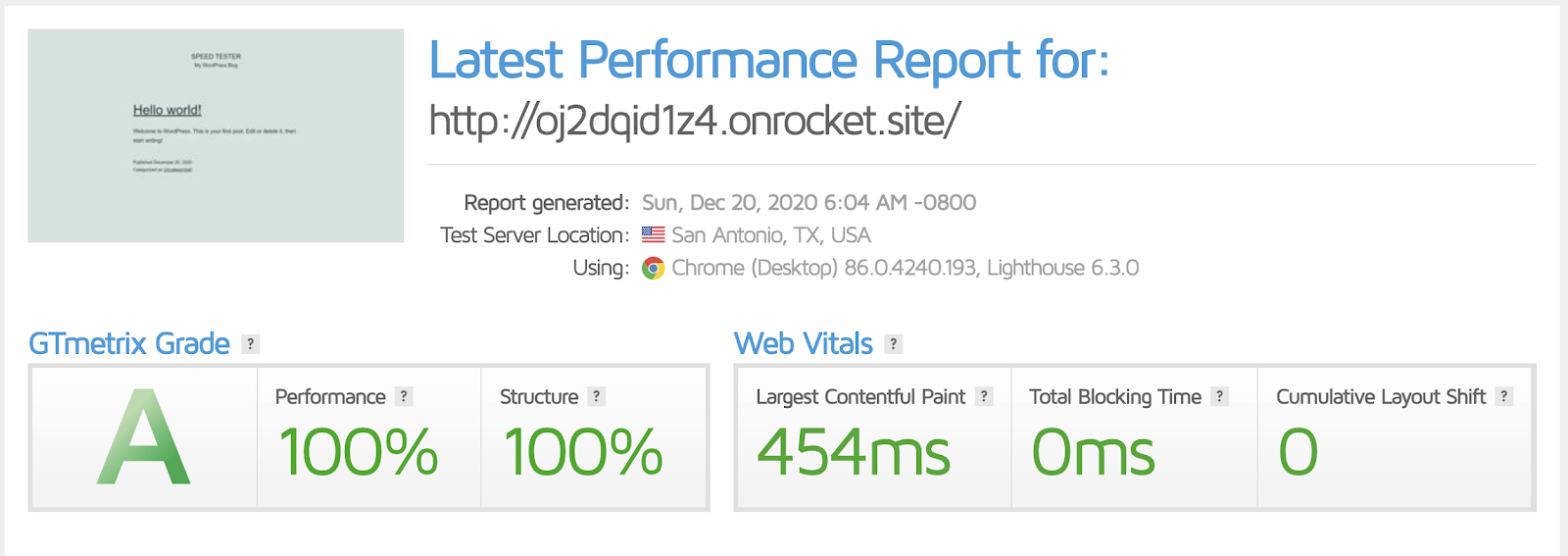Click Largest Contentful Paint help icon
Image resolution: width=1568 pixels, height=556 pixels.
click(x=985, y=396)
